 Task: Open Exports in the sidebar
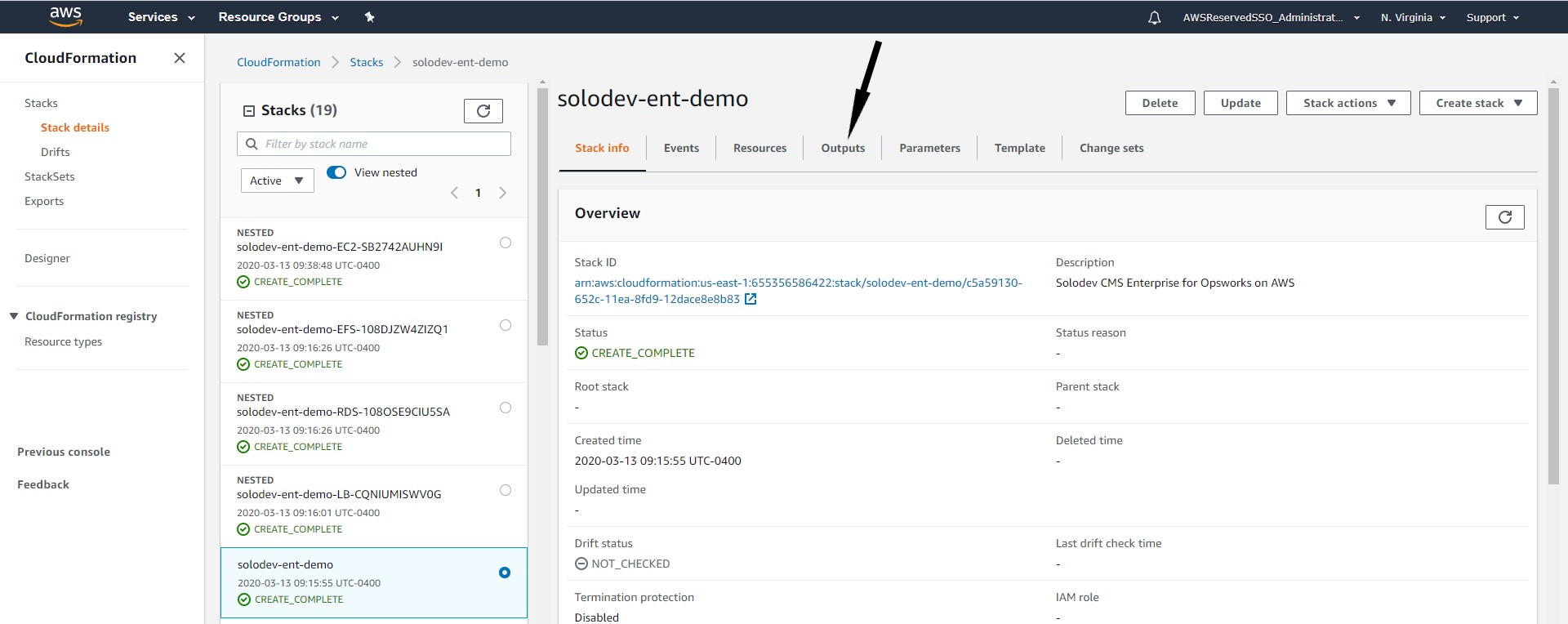pos(44,201)
